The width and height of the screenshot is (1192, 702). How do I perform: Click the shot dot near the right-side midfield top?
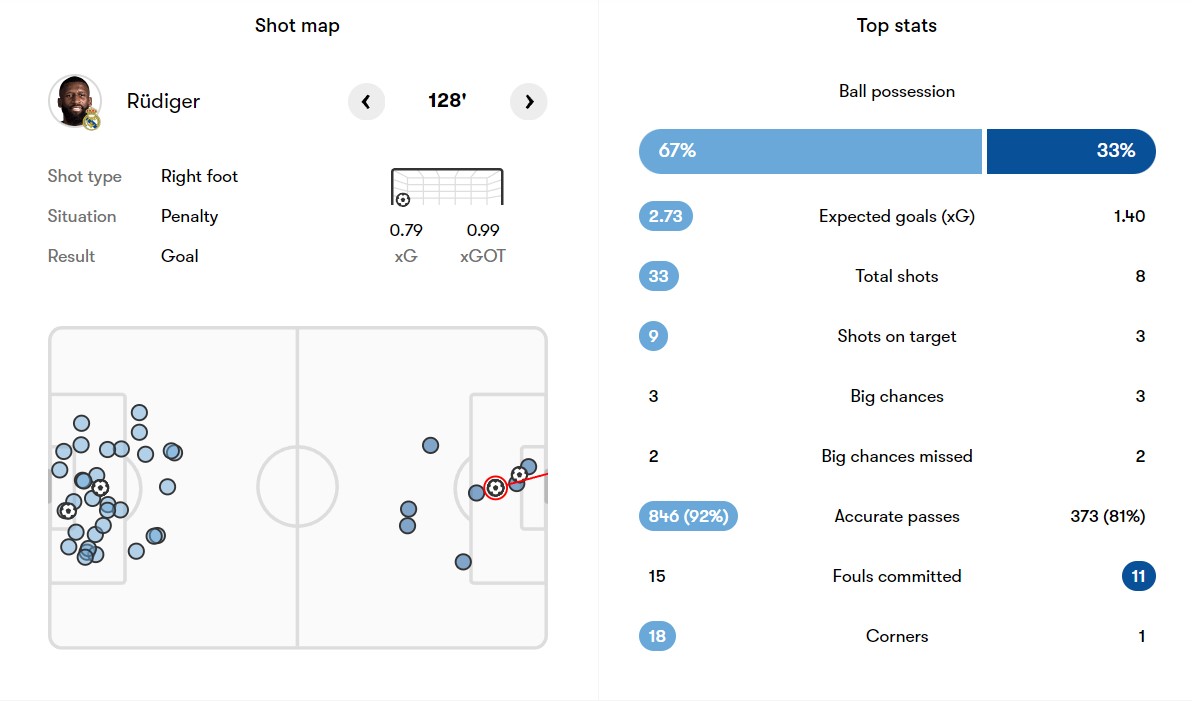(x=430, y=445)
